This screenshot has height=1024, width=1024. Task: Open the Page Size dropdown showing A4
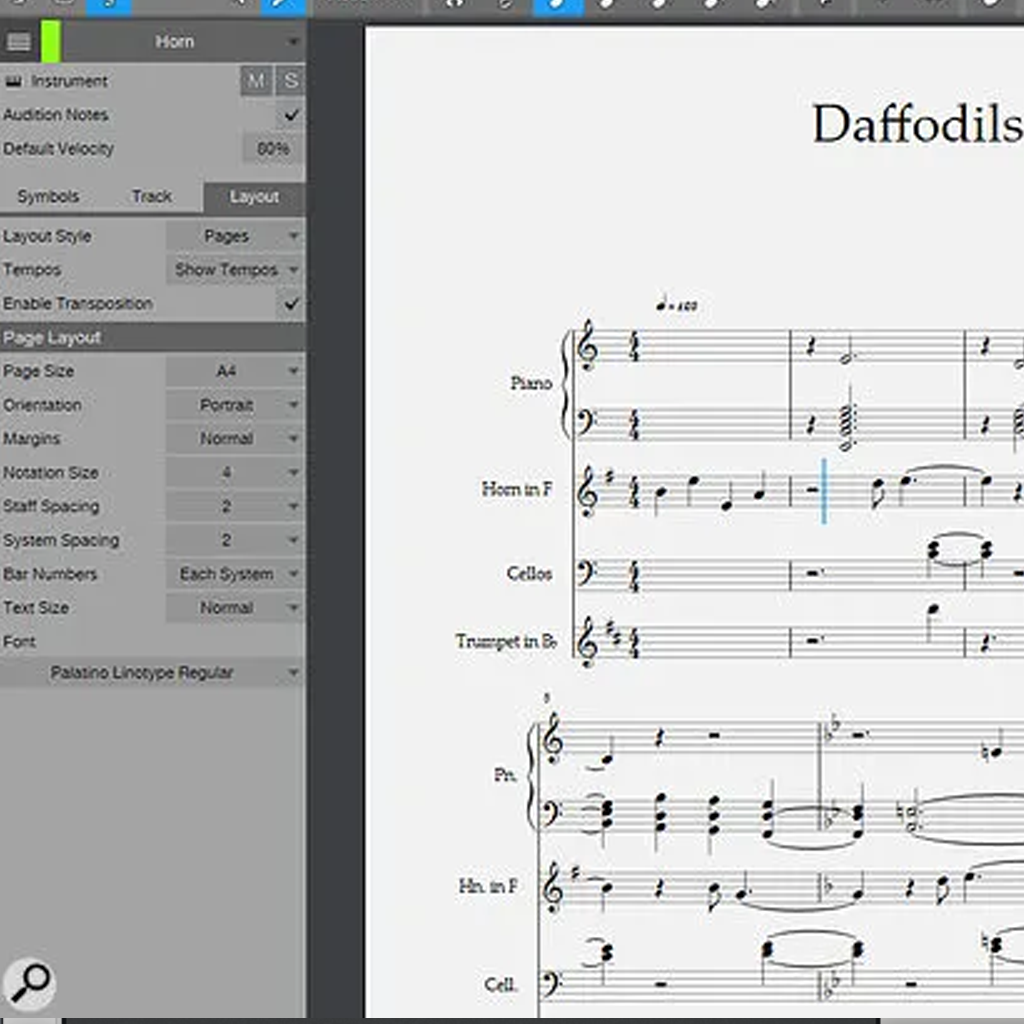pos(235,371)
